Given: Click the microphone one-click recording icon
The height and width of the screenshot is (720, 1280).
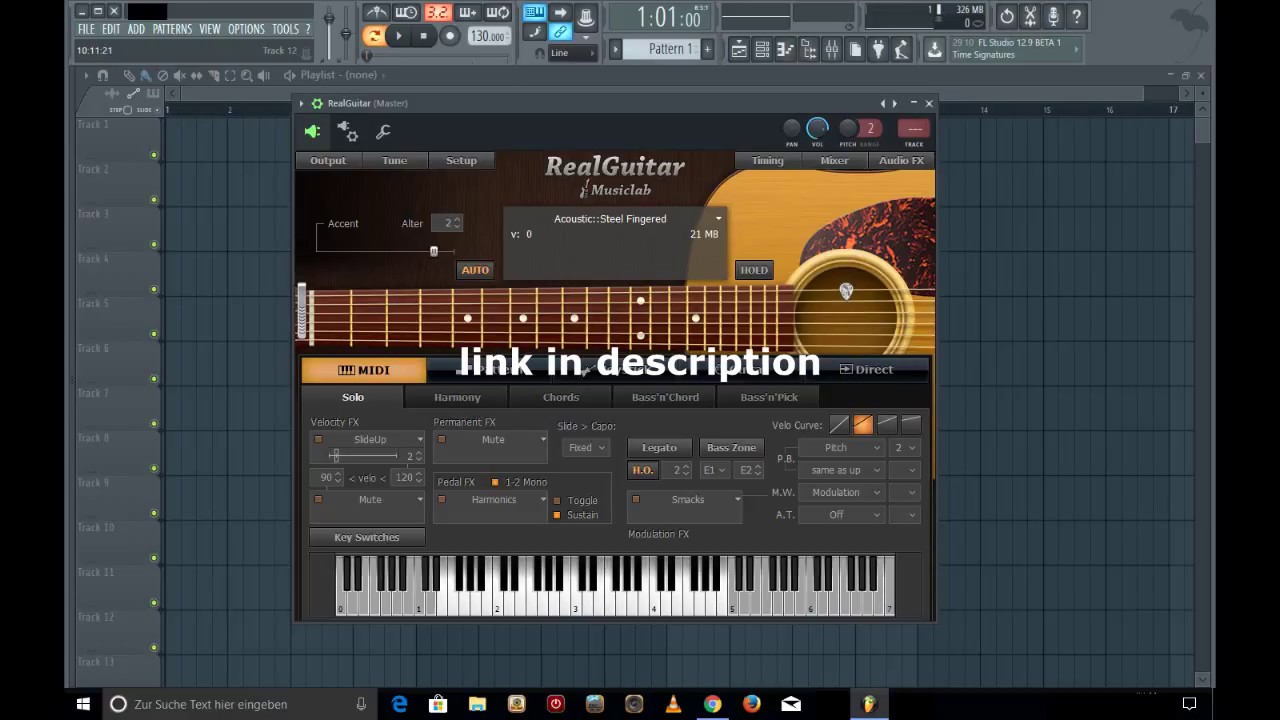Looking at the screenshot, I should [1053, 16].
